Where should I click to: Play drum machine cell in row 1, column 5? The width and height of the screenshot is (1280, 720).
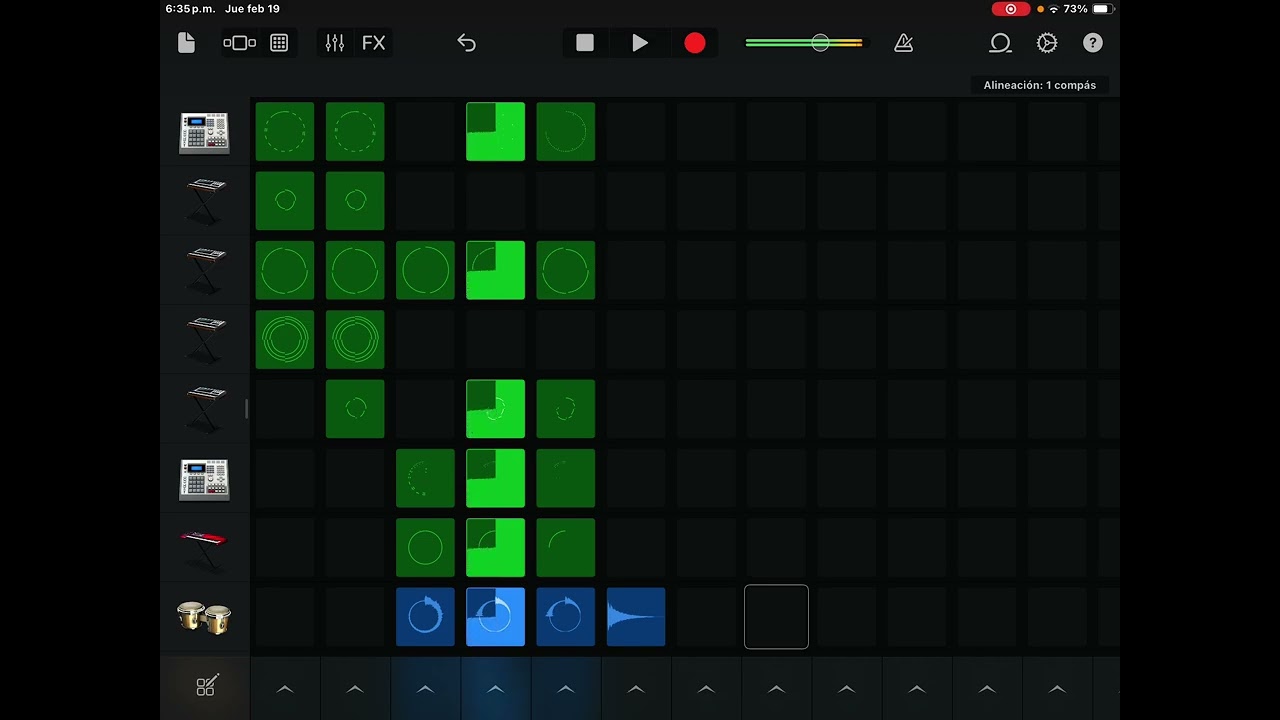(565, 131)
